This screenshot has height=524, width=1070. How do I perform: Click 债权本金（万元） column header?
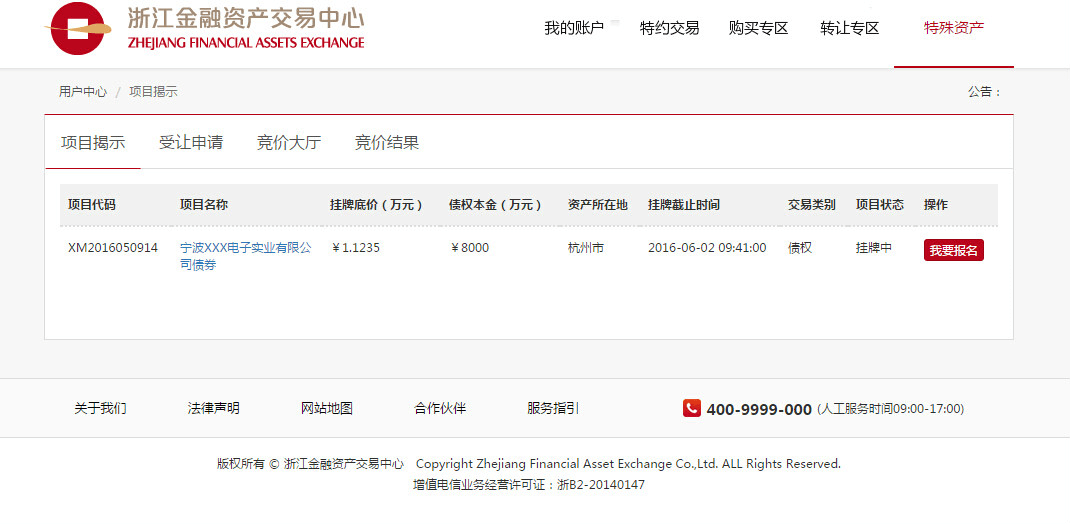[495, 205]
